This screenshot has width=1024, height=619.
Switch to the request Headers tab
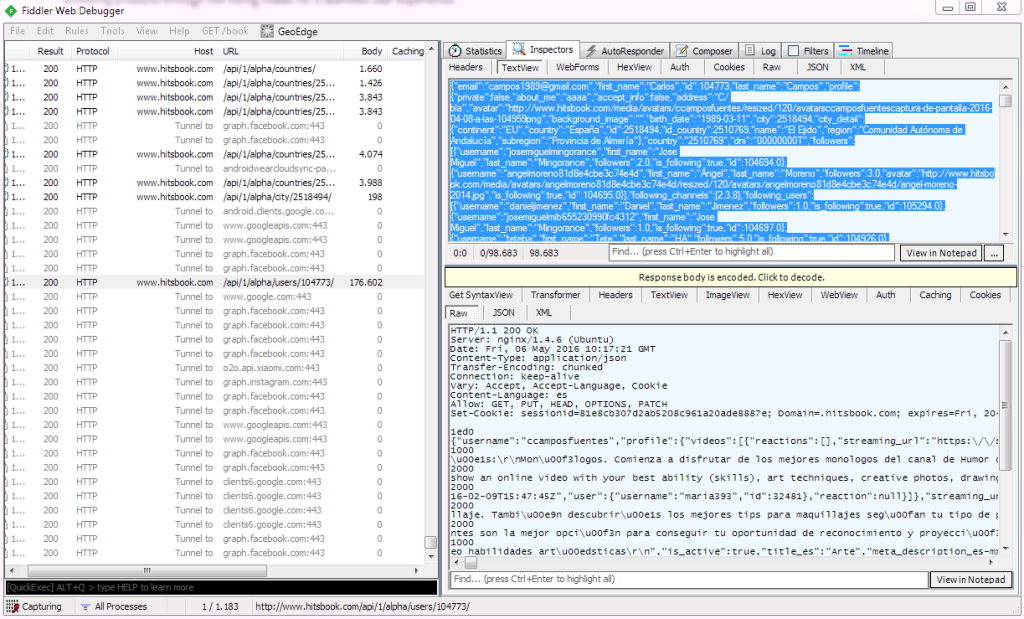coord(466,67)
